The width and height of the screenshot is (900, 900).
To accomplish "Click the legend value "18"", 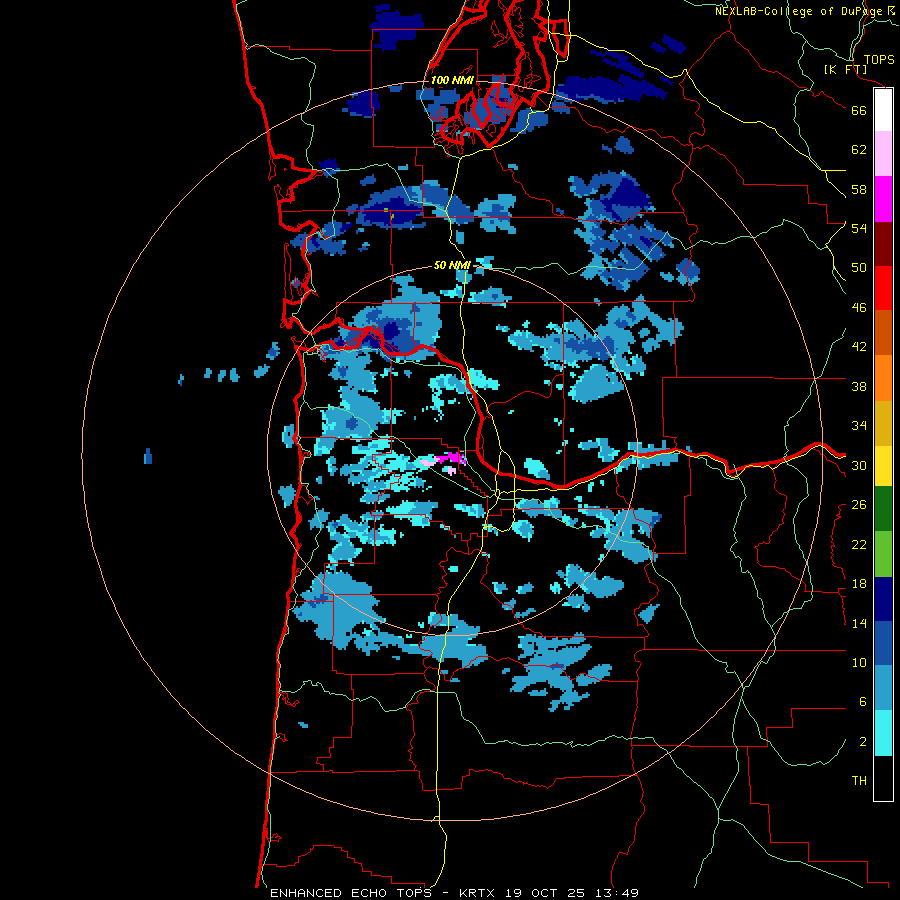I will 859,584.
